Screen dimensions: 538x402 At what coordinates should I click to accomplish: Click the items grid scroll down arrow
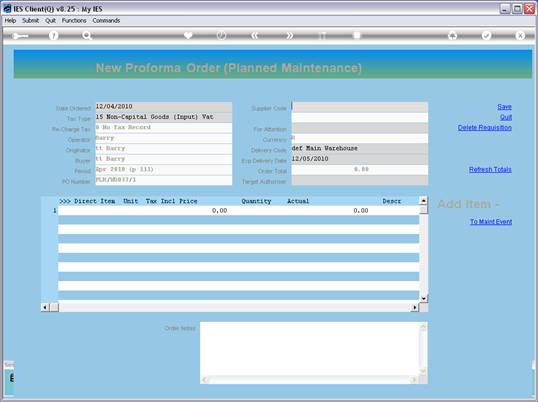coord(424,298)
